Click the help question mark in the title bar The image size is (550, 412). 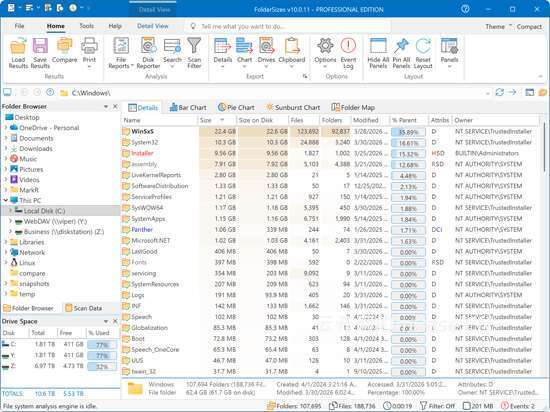(x=465, y=9)
